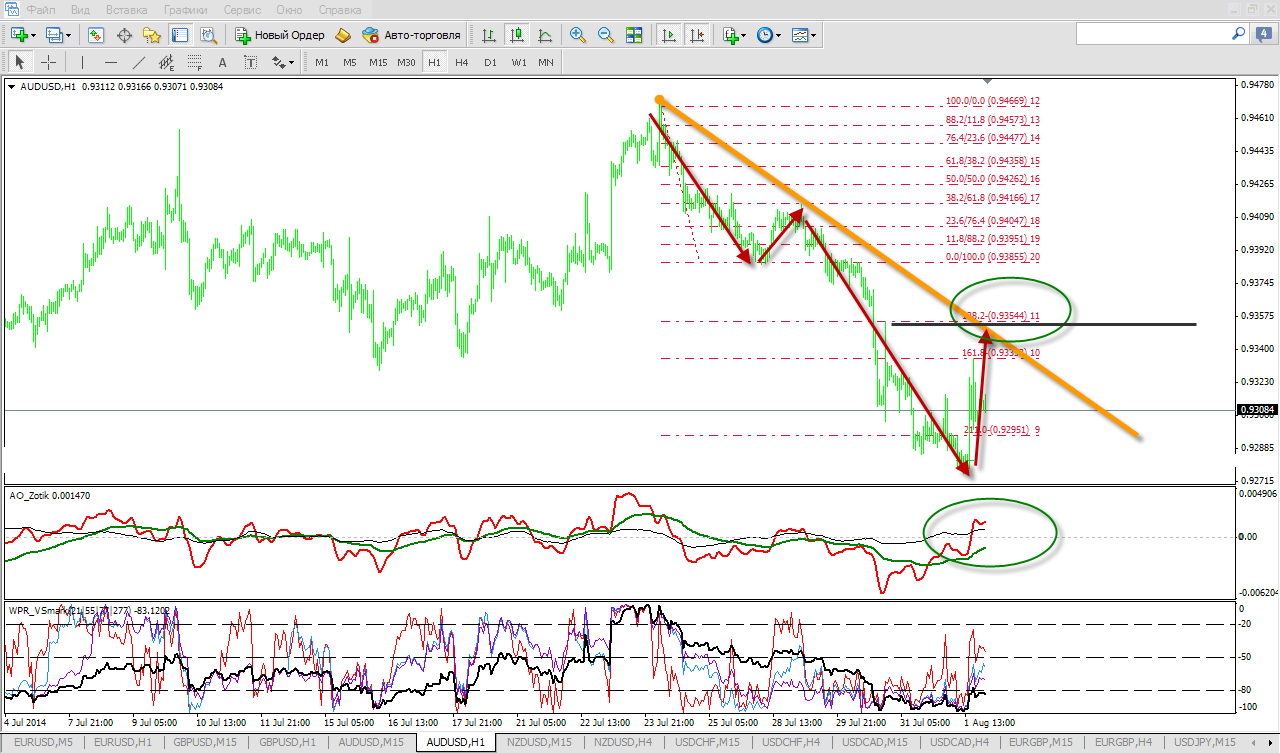
Task: Select the text tool marked A
Action: click(x=222, y=62)
